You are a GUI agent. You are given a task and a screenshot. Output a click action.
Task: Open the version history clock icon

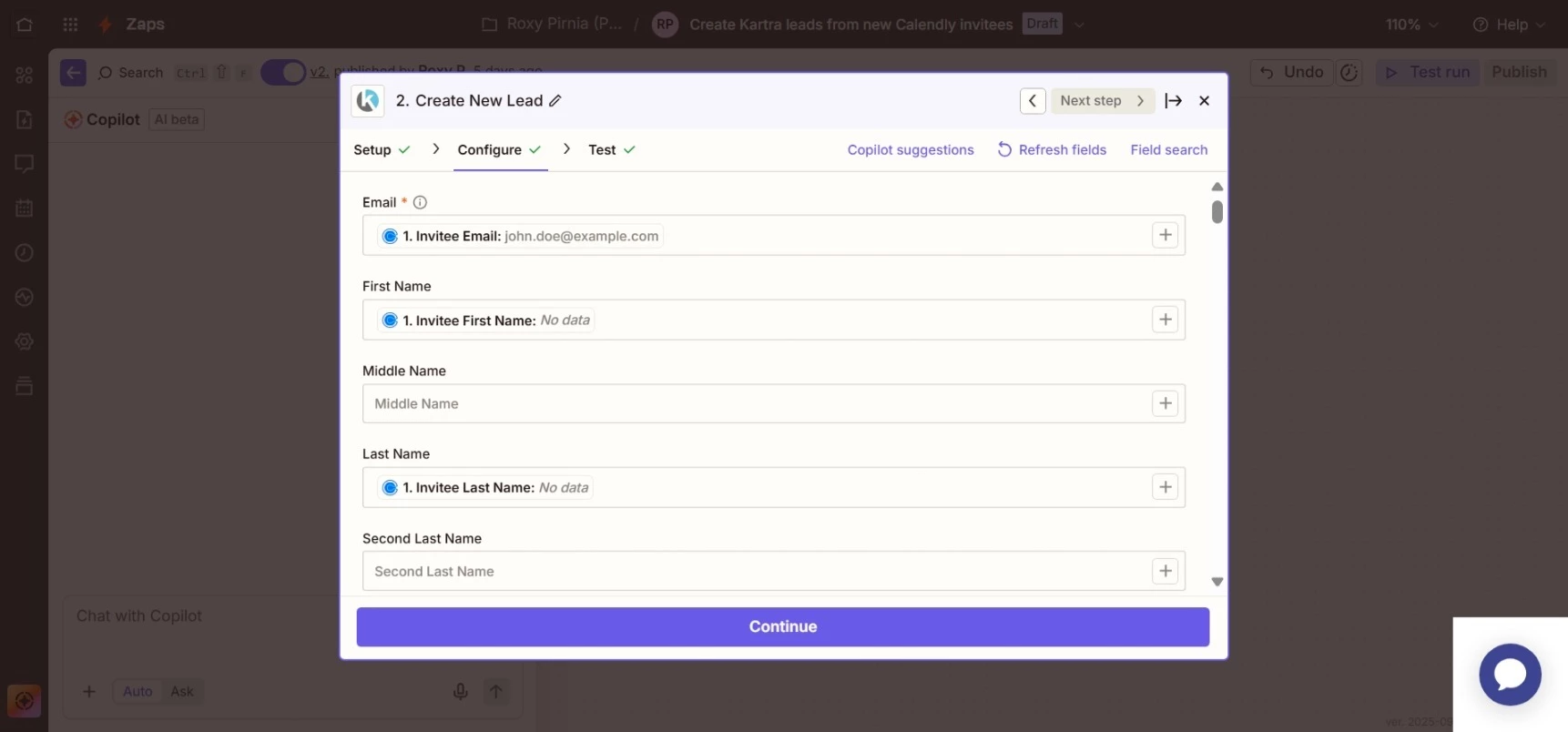1349,72
